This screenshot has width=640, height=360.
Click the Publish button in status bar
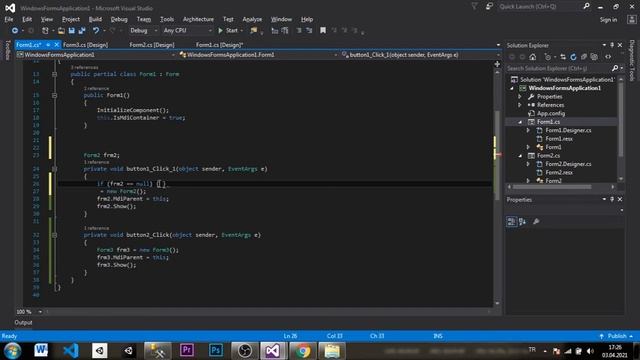coord(617,336)
